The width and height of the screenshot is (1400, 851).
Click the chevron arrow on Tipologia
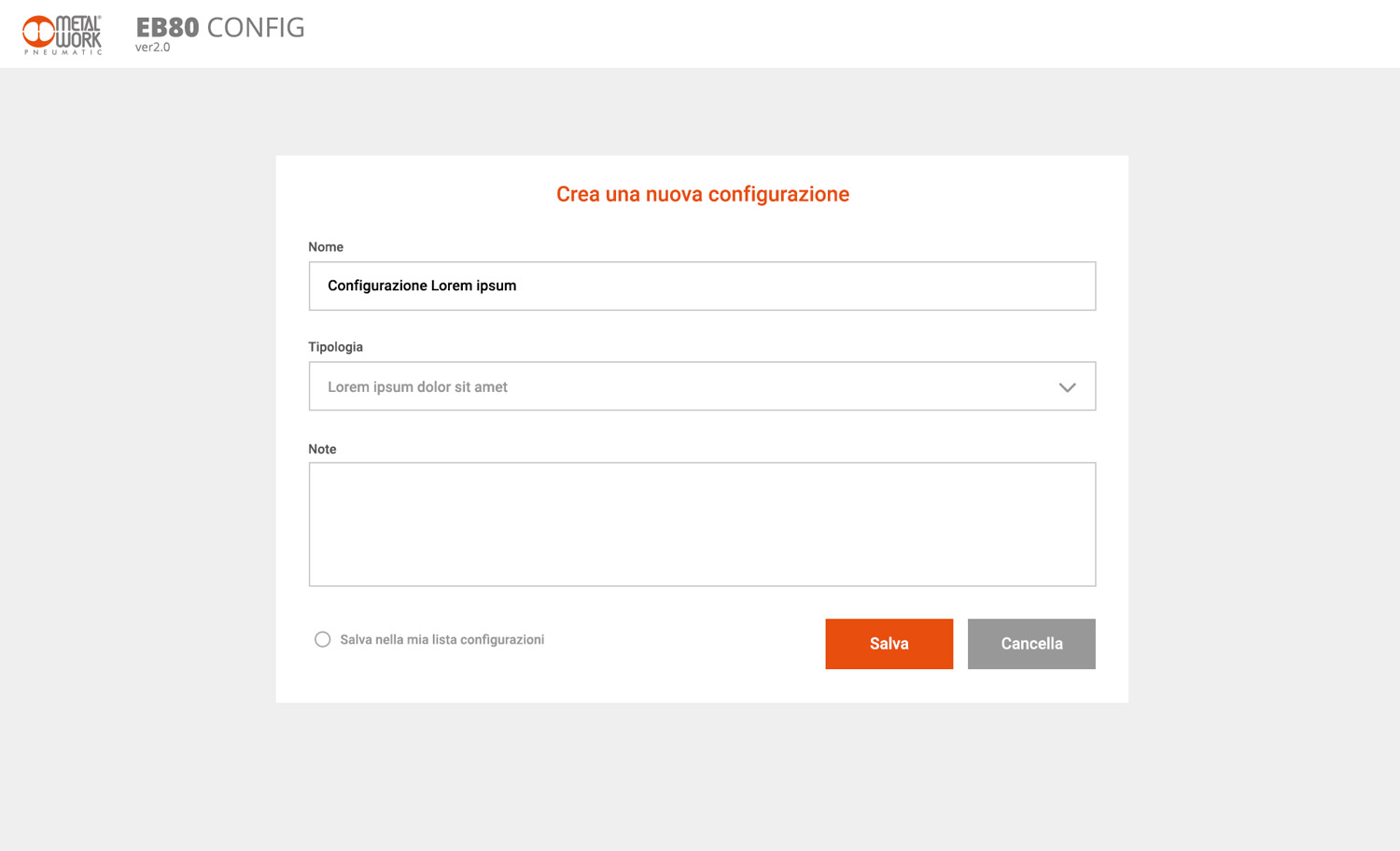pos(1067,387)
